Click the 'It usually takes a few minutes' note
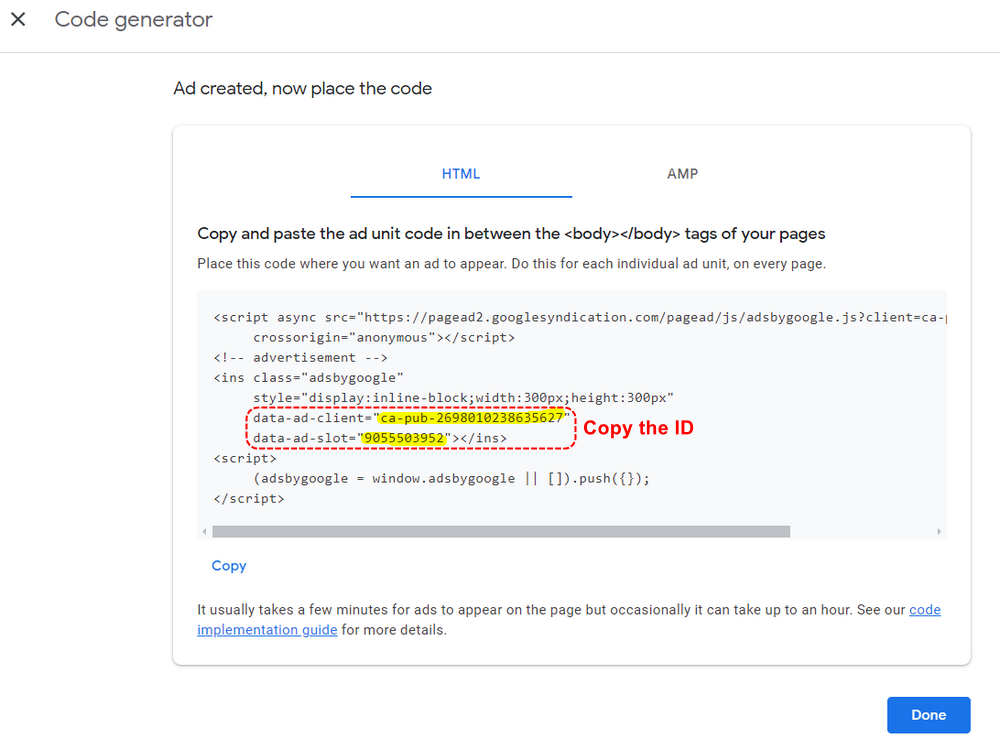This screenshot has width=1000, height=739. pyautogui.click(x=569, y=620)
